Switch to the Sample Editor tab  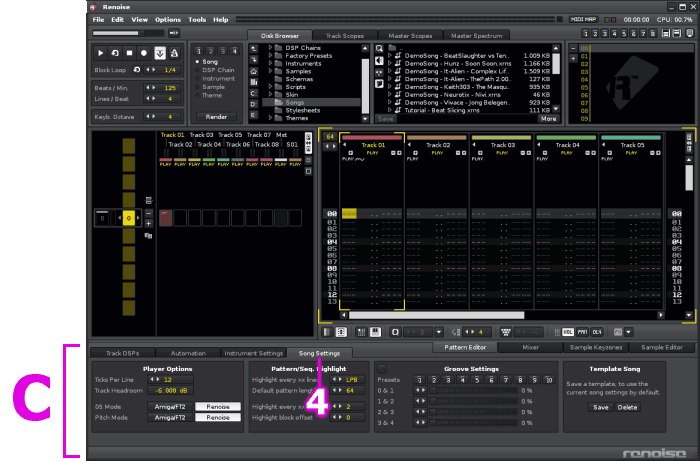coord(662,347)
